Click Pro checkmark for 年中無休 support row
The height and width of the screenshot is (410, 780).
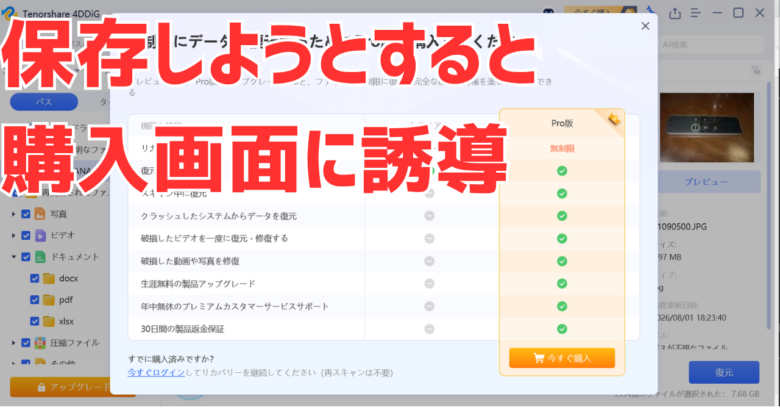562,307
